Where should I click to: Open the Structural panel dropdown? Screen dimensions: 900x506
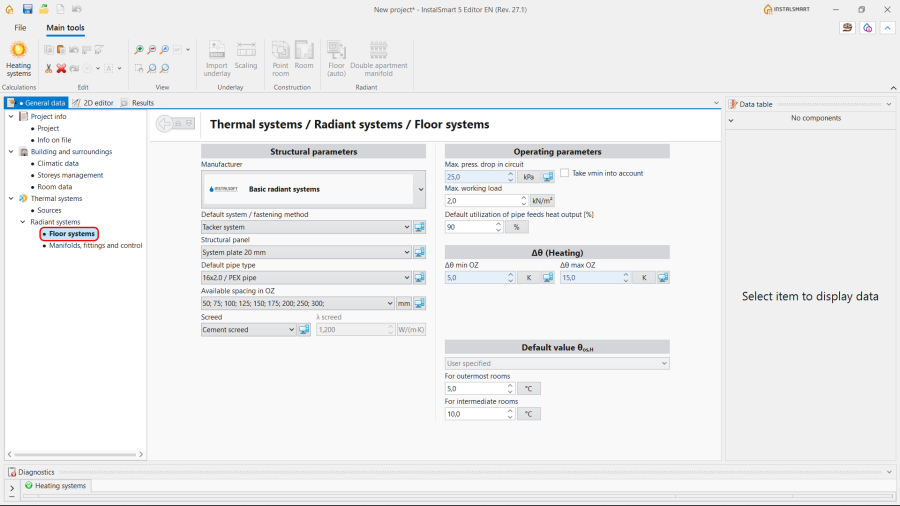point(406,252)
